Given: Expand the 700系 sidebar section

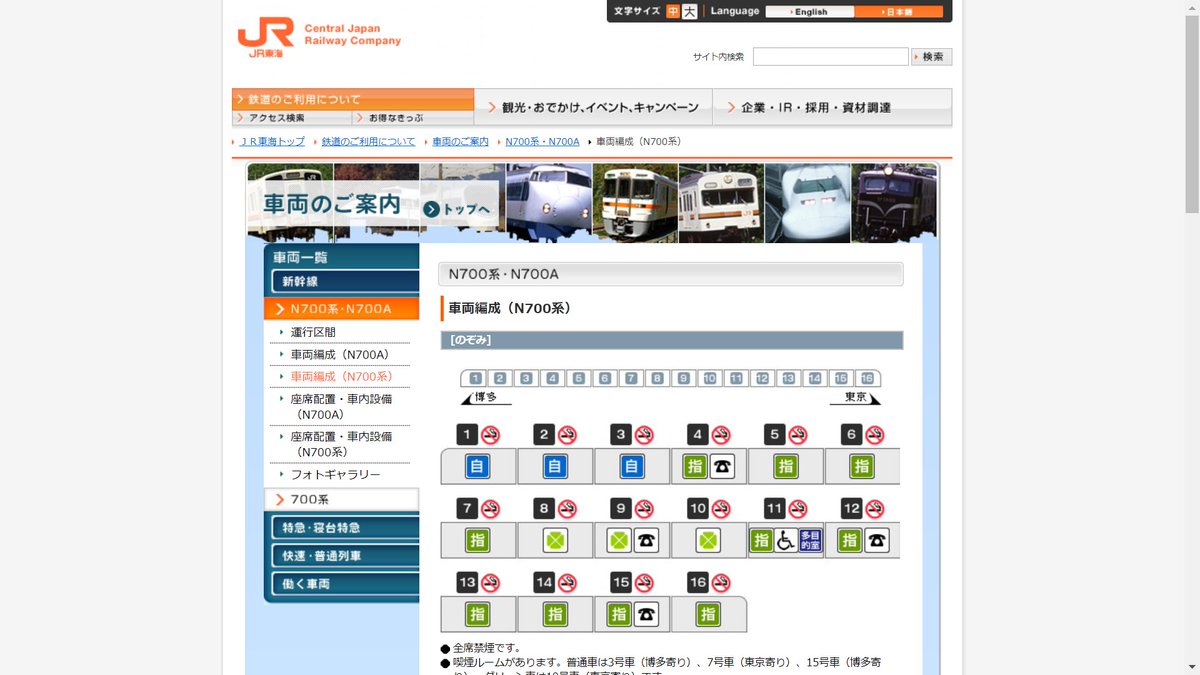Looking at the screenshot, I should tap(342, 499).
